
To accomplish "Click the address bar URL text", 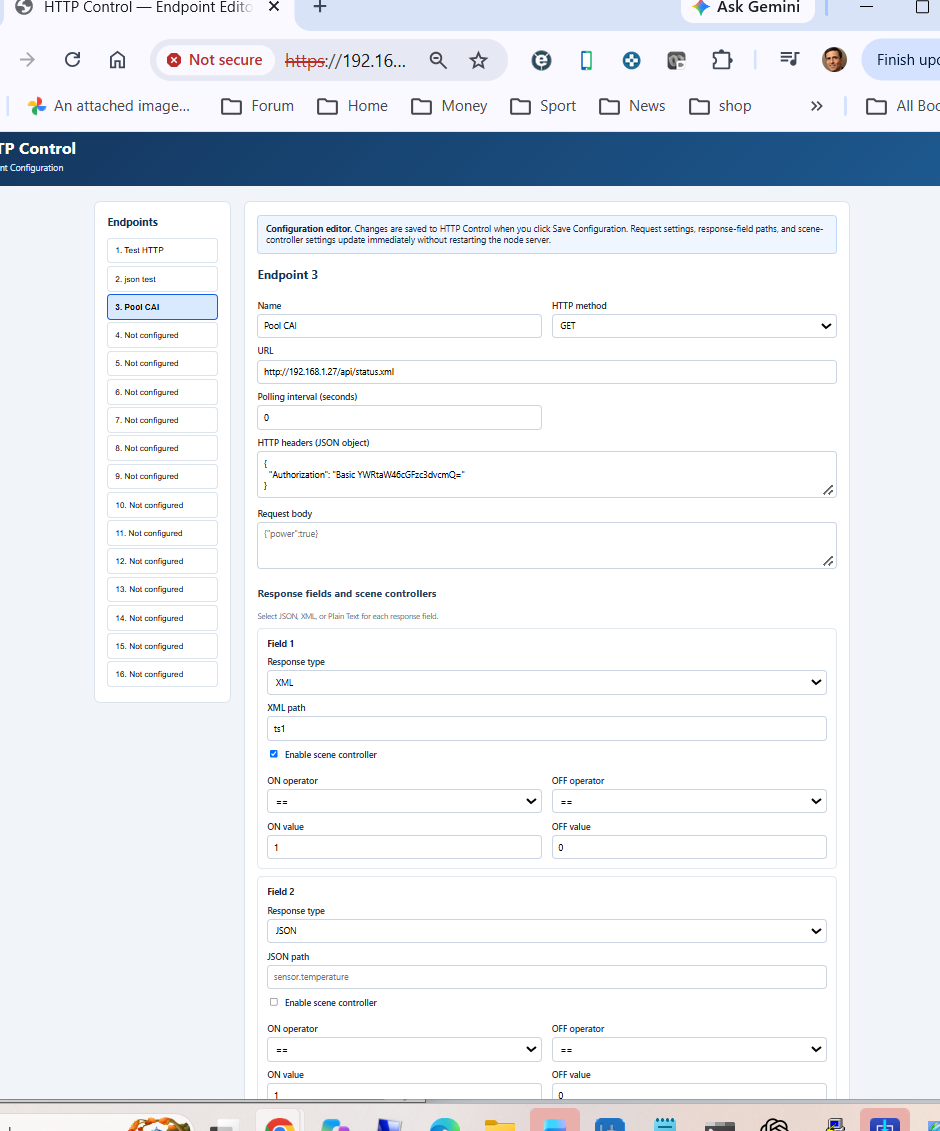I will 346,61.
